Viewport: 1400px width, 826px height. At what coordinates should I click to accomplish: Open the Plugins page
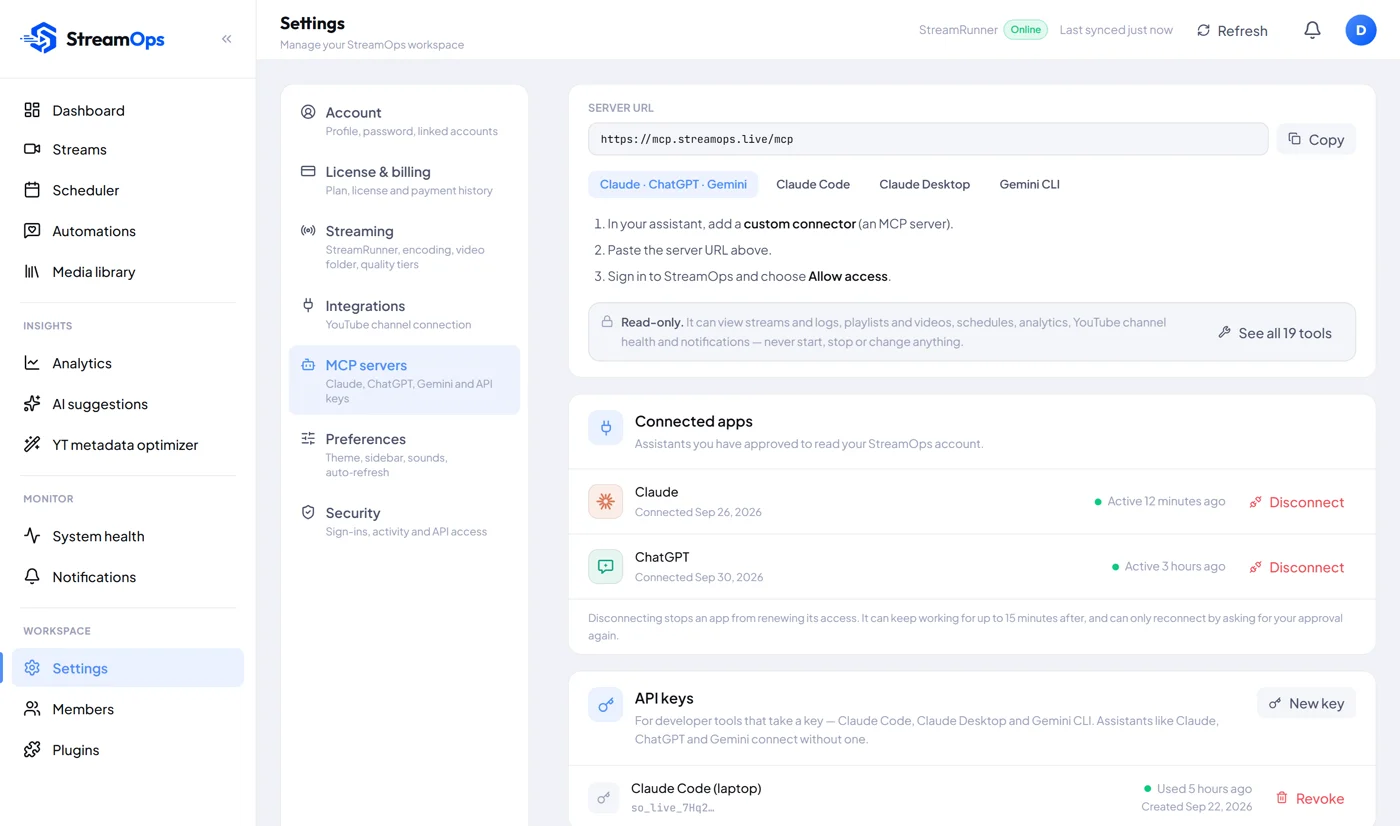pos(128,750)
